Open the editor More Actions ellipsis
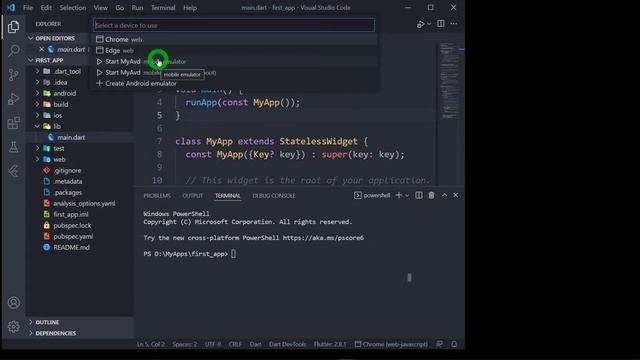The width and height of the screenshot is (640, 360). pos(454,24)
